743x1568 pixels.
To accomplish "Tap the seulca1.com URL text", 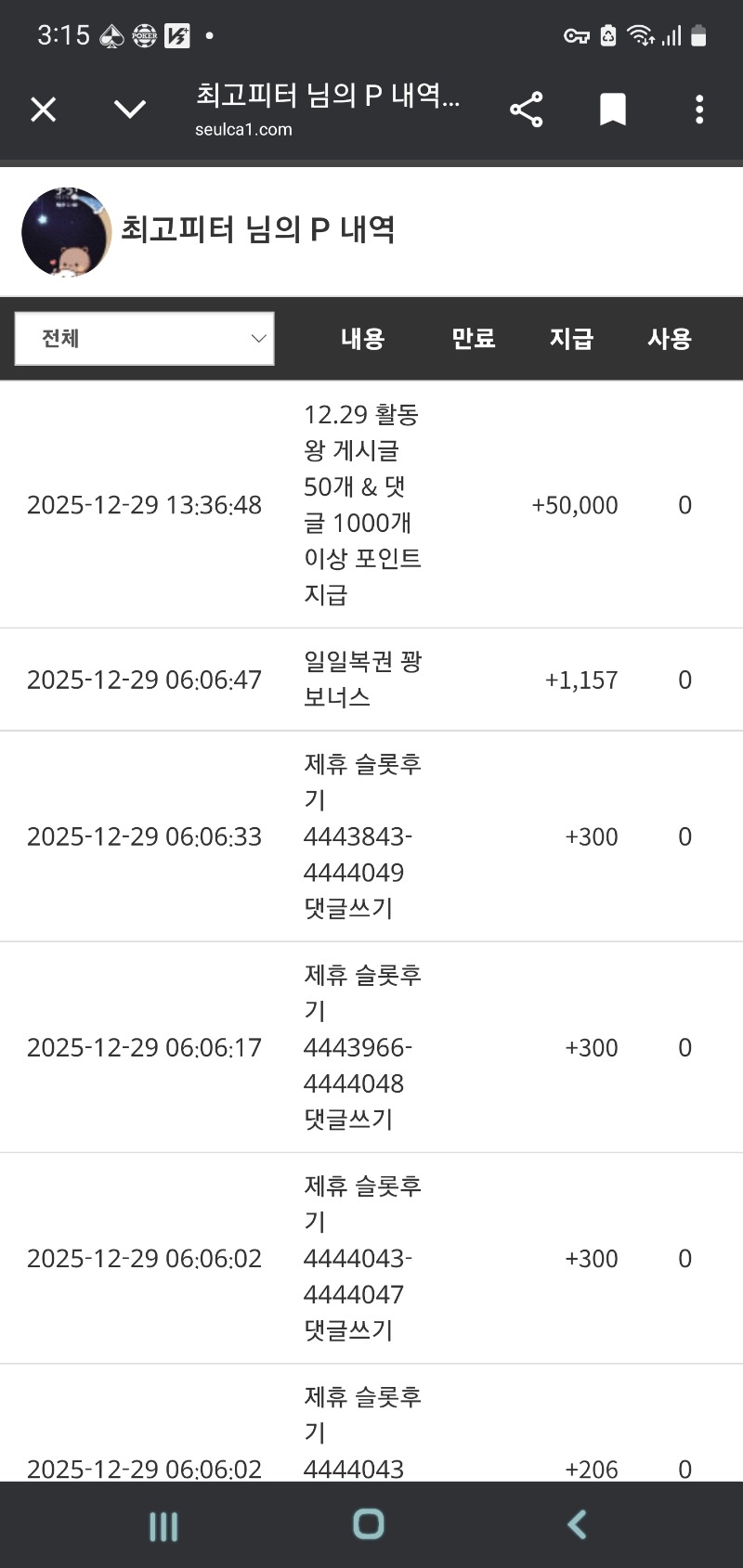I will [x=243, y=130].
